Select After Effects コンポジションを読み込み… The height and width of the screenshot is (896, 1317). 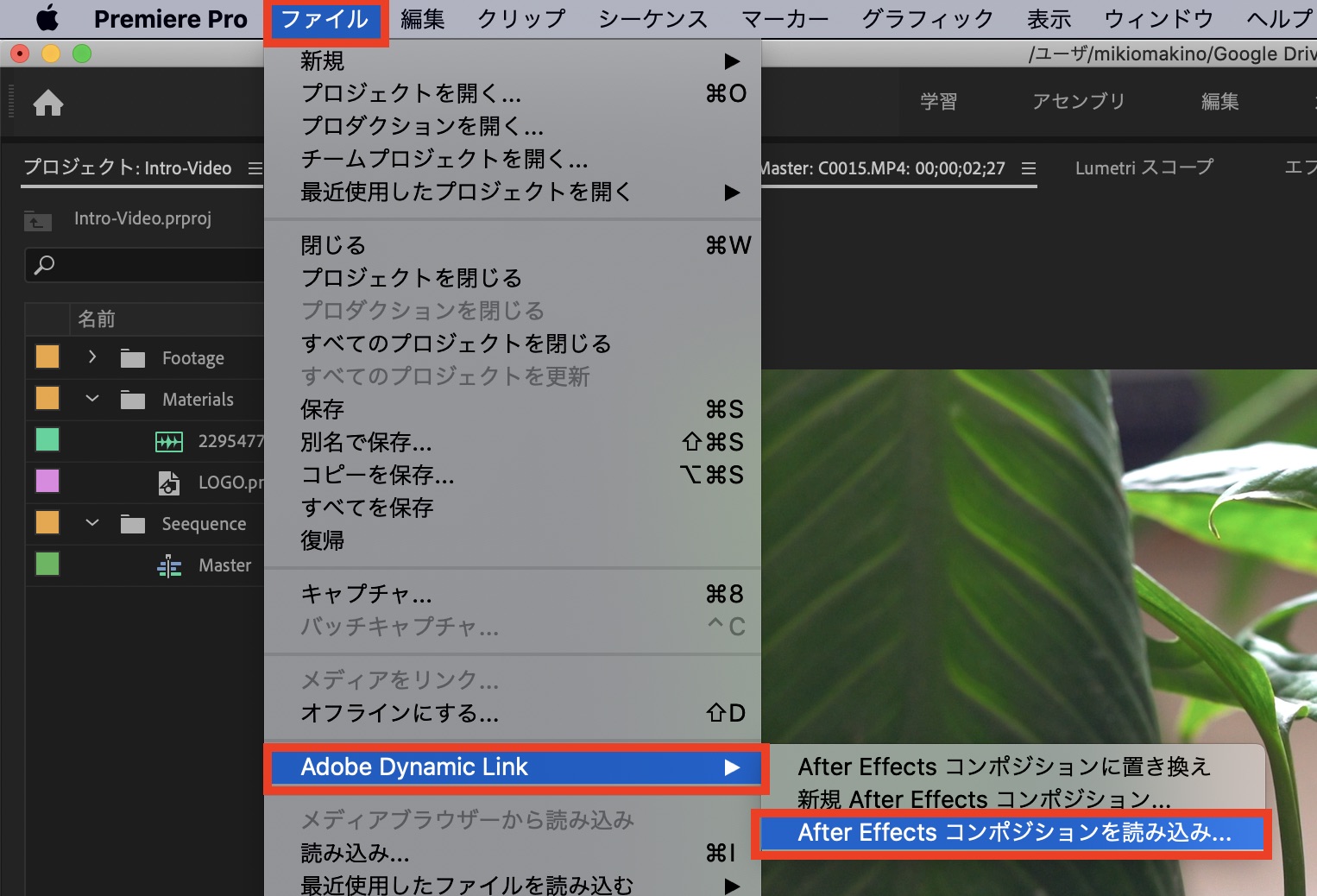(1012, 833)
